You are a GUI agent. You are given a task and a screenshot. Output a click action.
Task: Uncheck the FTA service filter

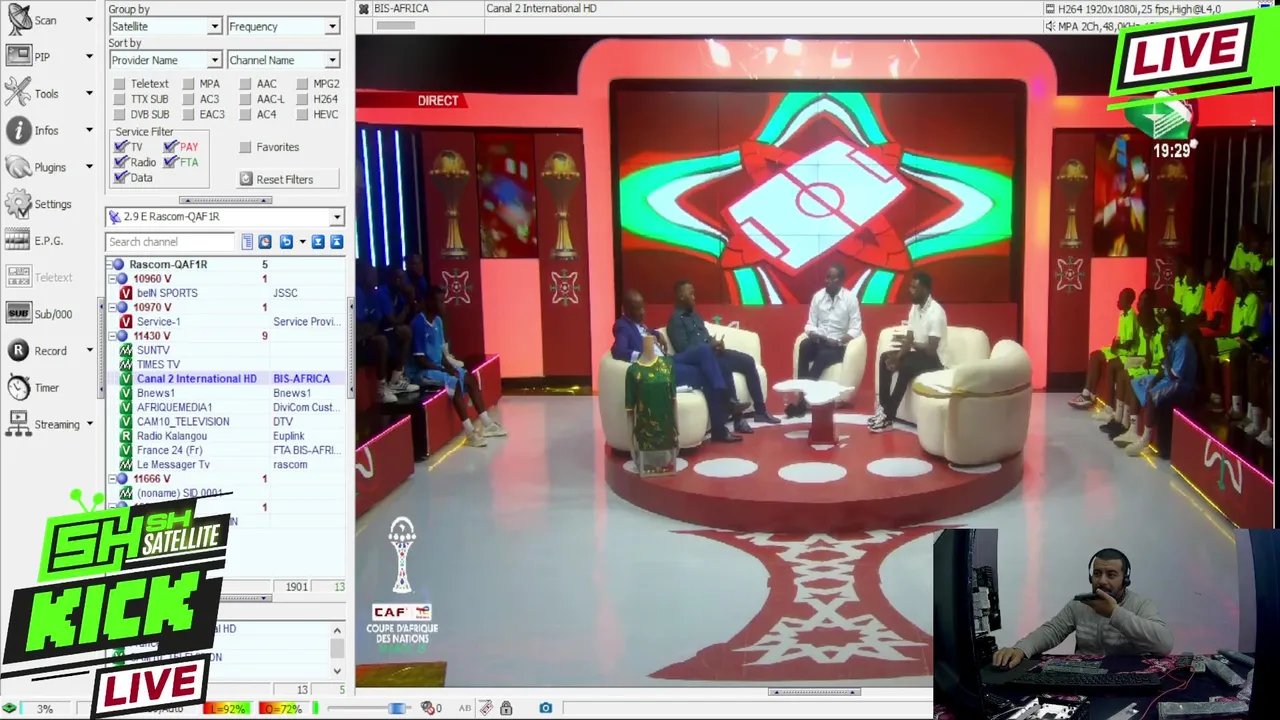[x=170, y=162]
